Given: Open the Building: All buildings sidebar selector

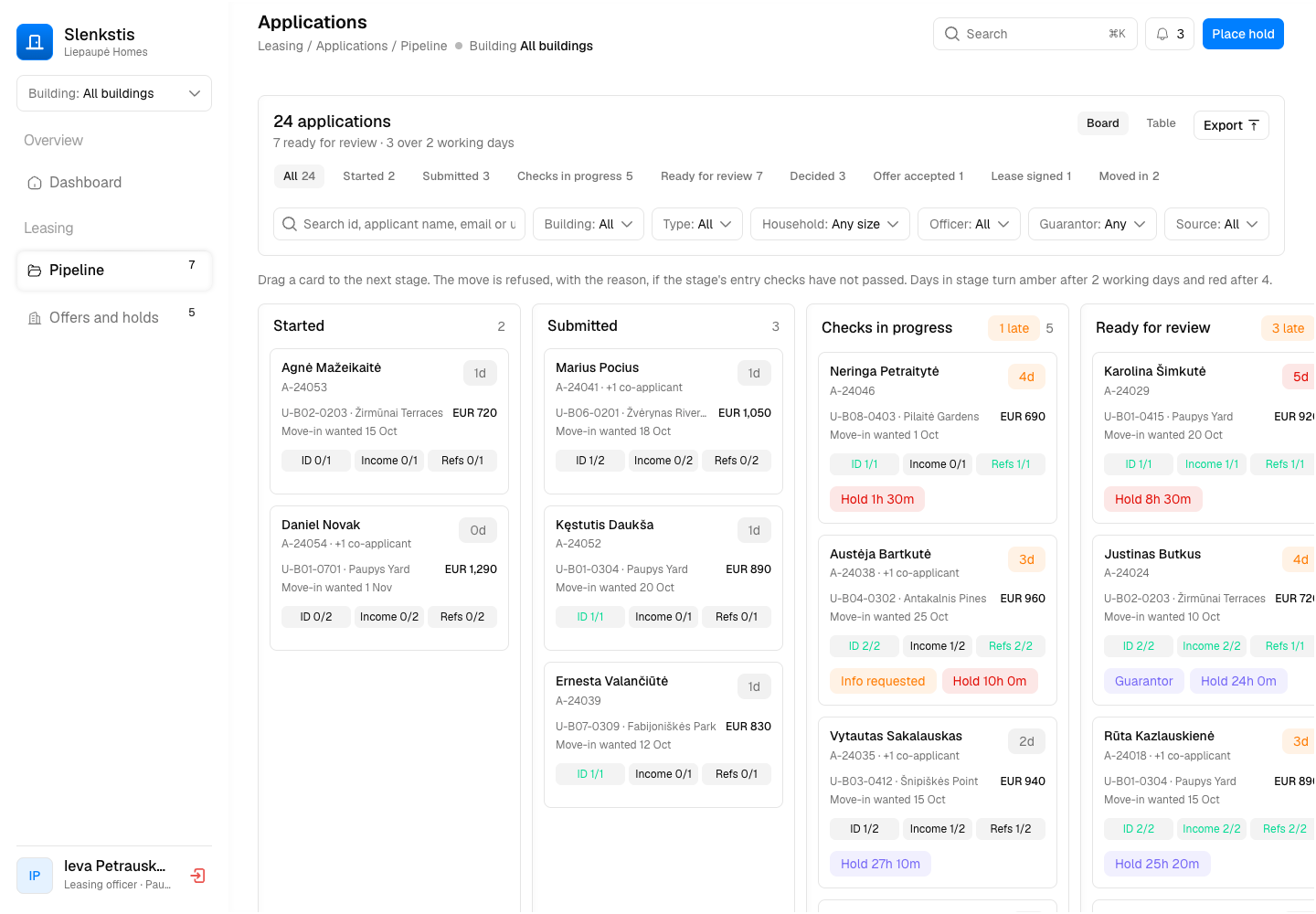Looking at the screenshot, I should [114, 93].
